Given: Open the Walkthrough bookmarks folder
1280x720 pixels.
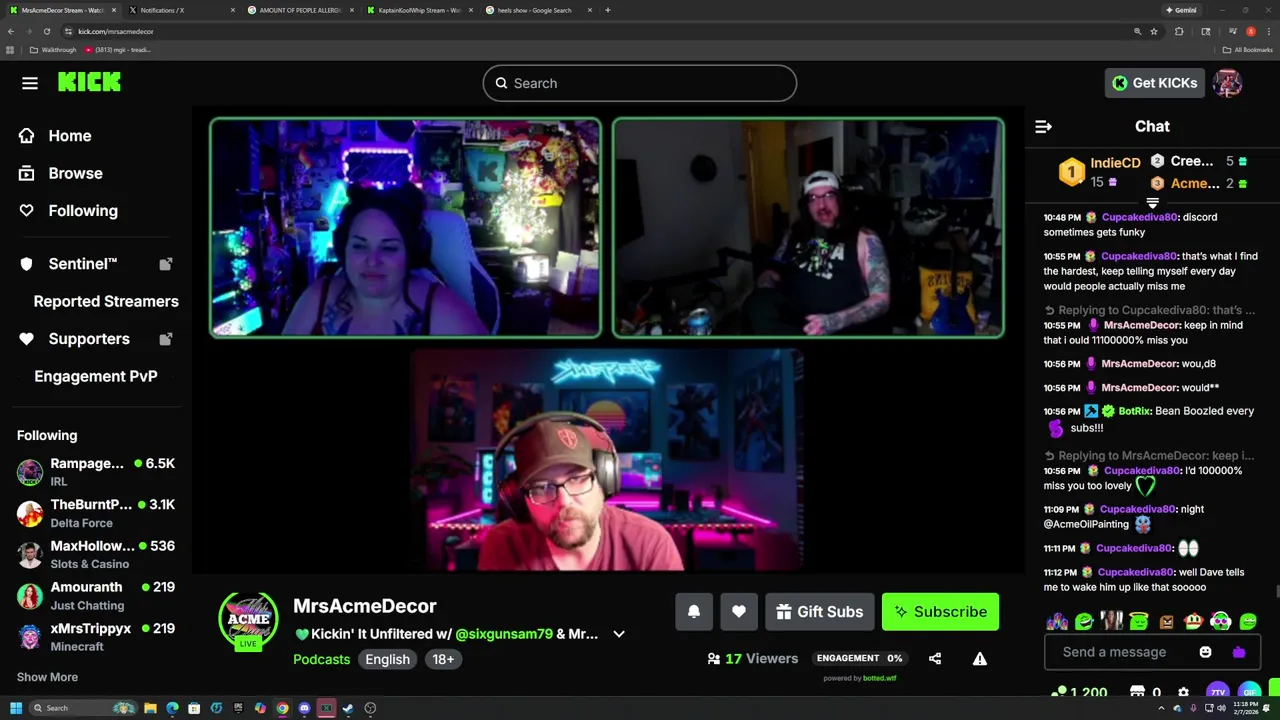Looking at the screenshot, I should click(x=53, y=49).
